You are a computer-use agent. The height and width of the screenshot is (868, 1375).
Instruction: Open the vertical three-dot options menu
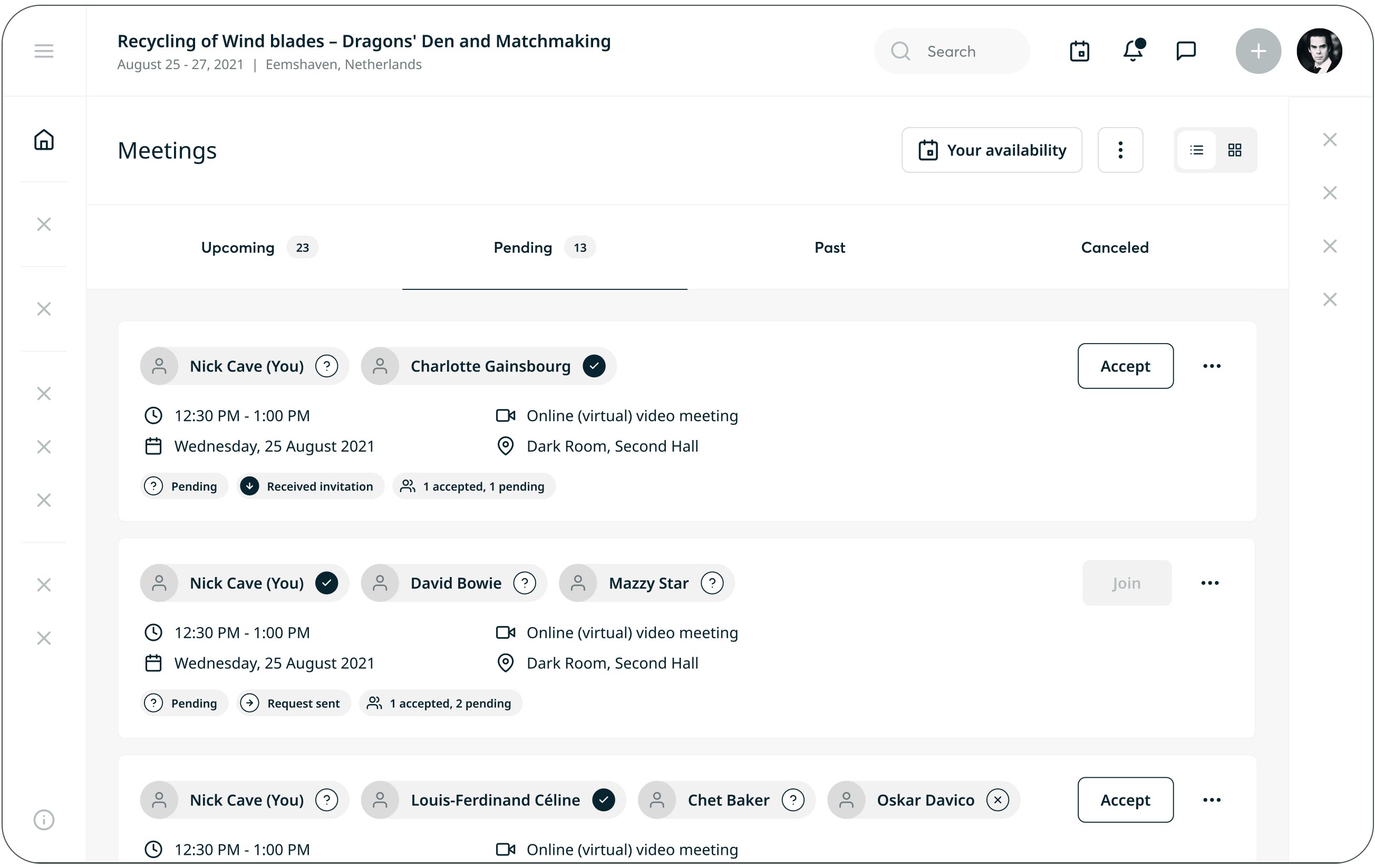[1120, 150]
